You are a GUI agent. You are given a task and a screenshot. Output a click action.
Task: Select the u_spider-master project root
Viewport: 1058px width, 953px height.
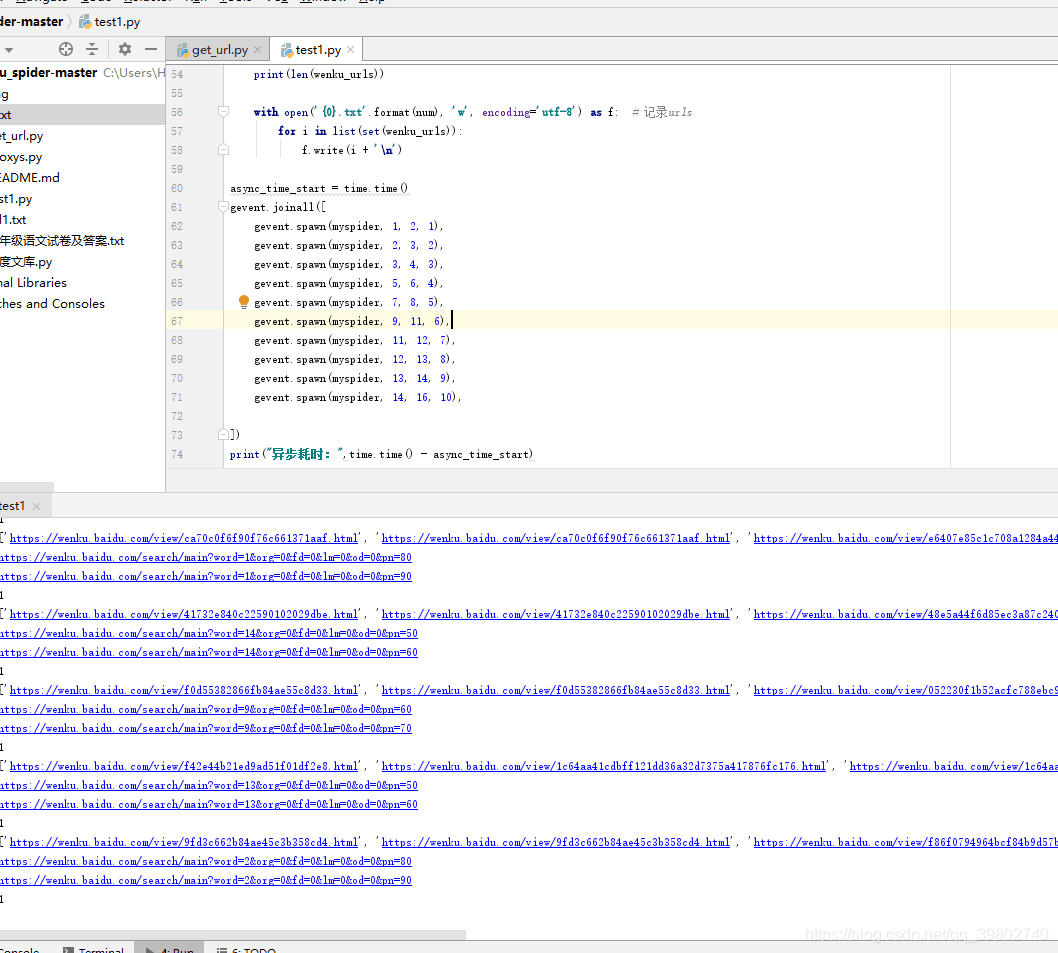[x=49, y=72]
